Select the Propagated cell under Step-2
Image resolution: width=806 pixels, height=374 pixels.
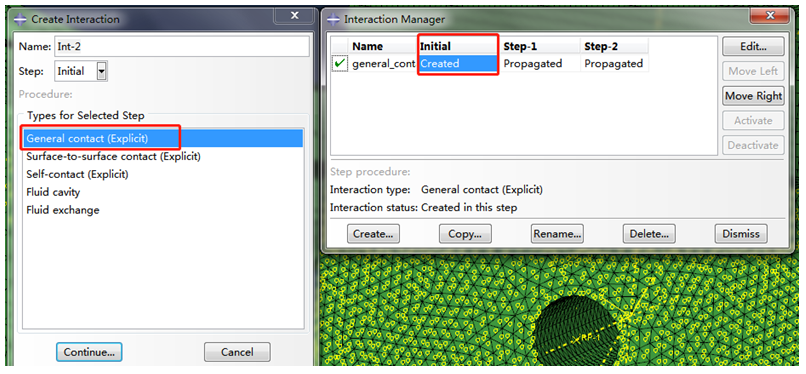coord(614,64)
